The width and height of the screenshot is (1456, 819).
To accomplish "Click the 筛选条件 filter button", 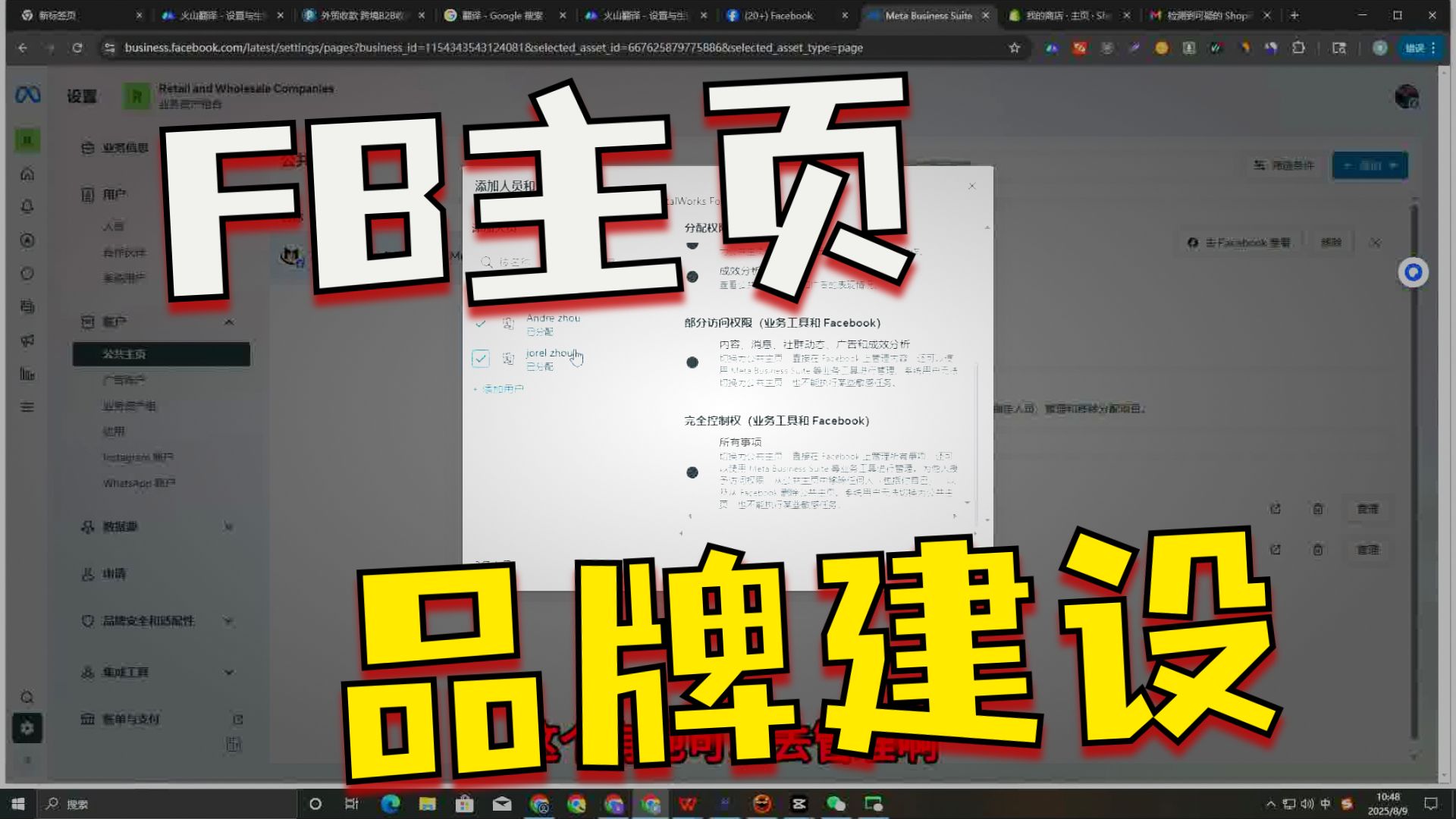I will click(x=1283, y=165).
